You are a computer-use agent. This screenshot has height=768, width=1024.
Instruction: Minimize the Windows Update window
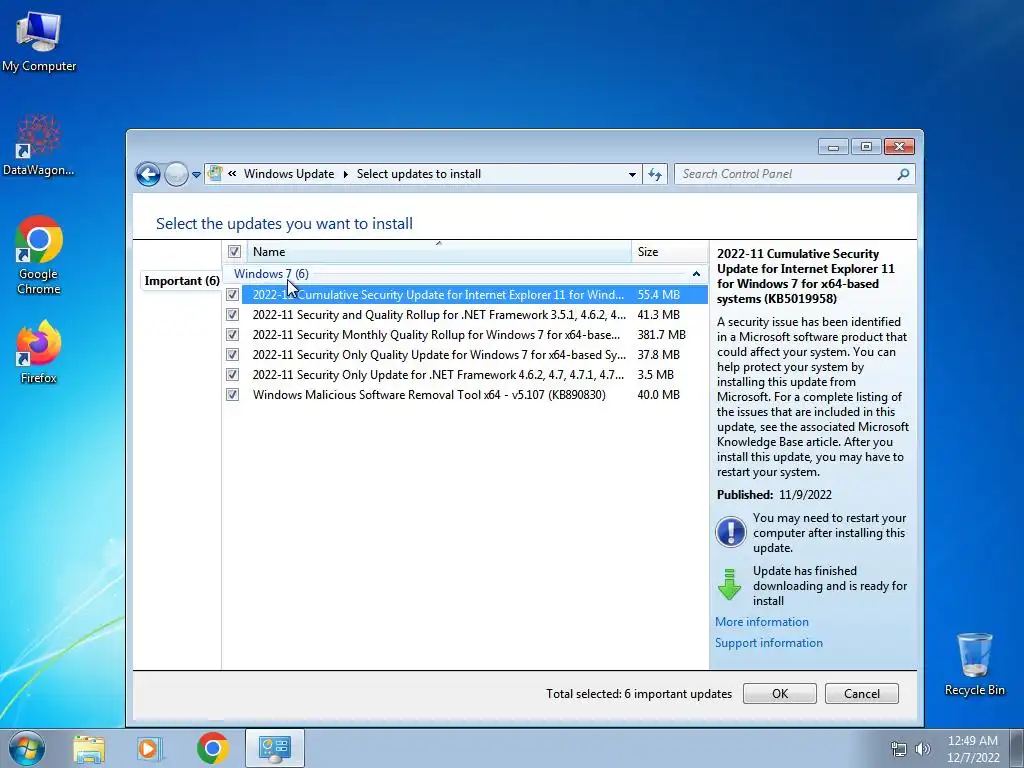coord(833,147)
